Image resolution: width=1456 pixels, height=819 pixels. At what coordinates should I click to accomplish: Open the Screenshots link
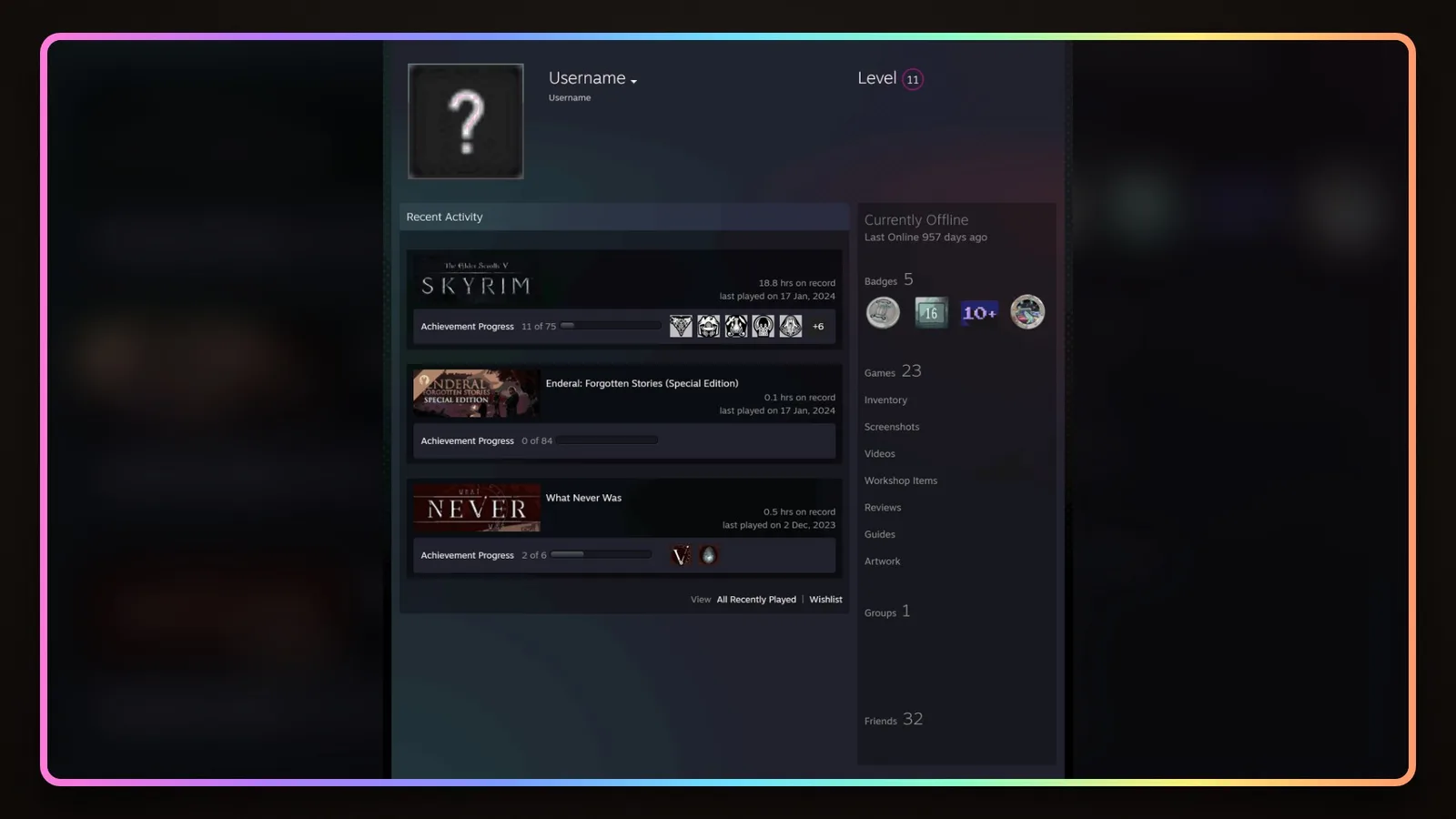coord(892,427)
